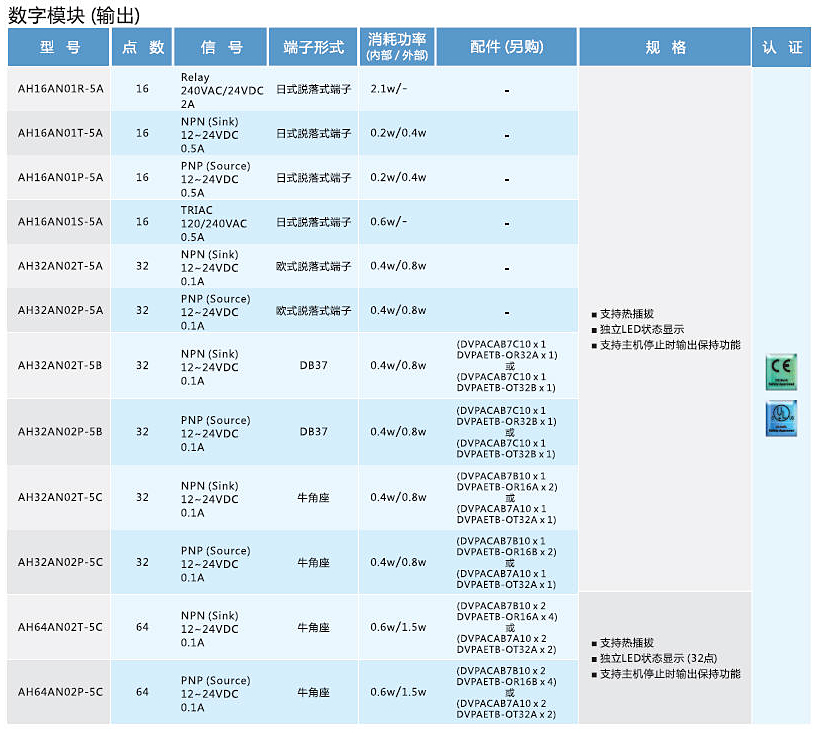
Task: Click the TRIAC 120/240VAC 0.5A signal cell
Action: (x=213, y=223)
